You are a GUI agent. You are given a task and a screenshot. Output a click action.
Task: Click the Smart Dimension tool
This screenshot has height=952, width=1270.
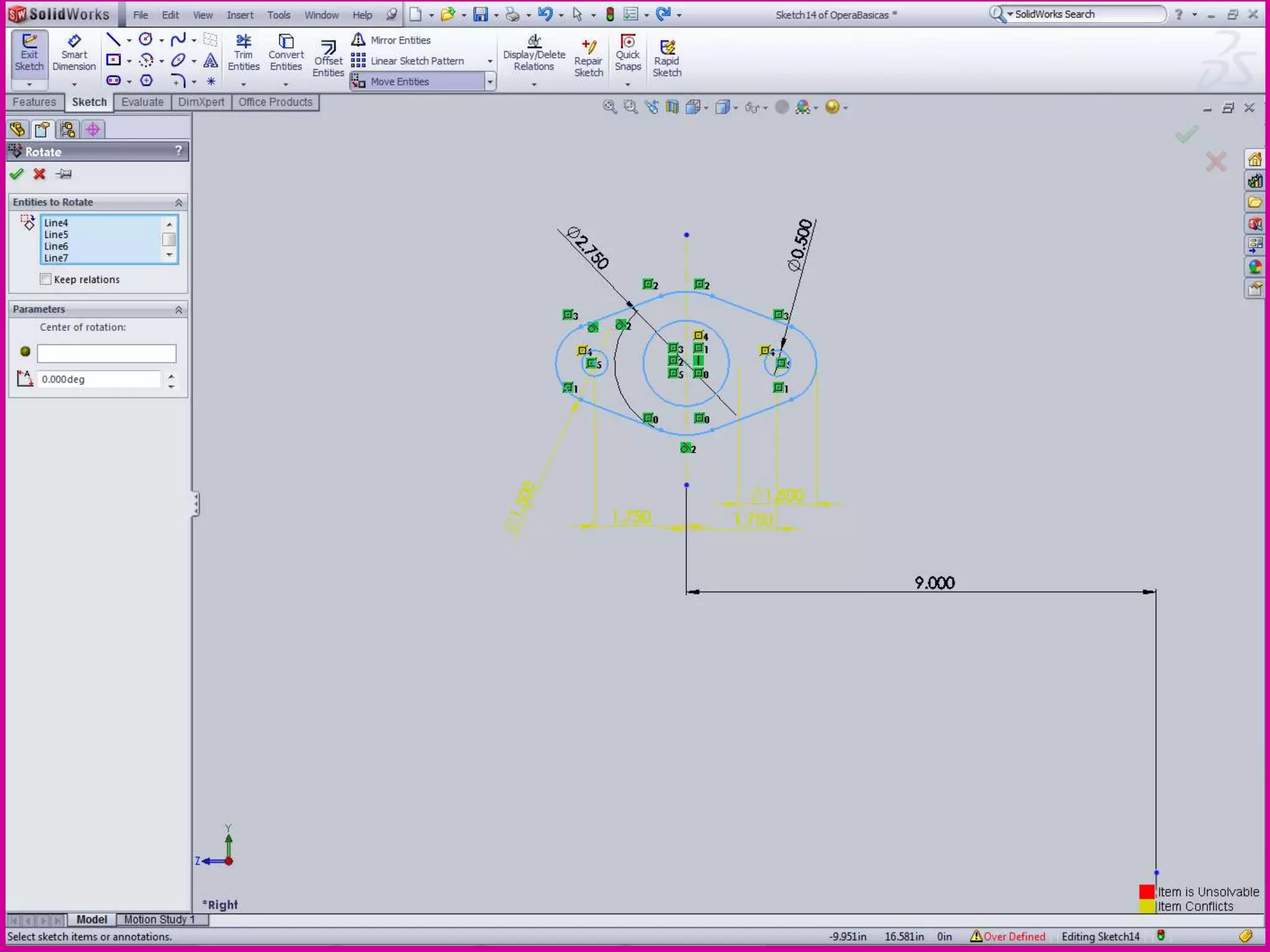point(74,53)
